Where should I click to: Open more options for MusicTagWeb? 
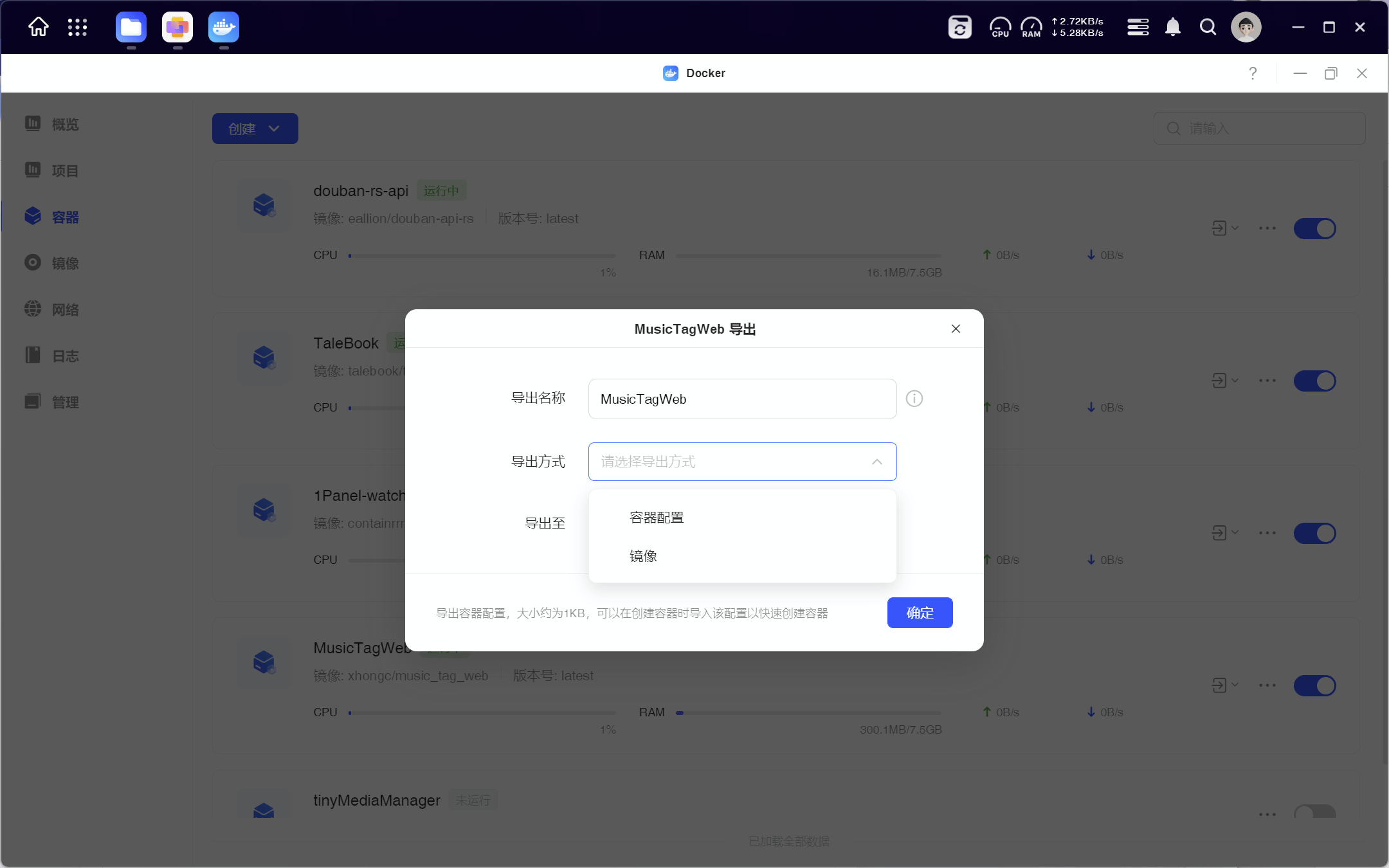pyautogui.click(x=1267, y=685)
